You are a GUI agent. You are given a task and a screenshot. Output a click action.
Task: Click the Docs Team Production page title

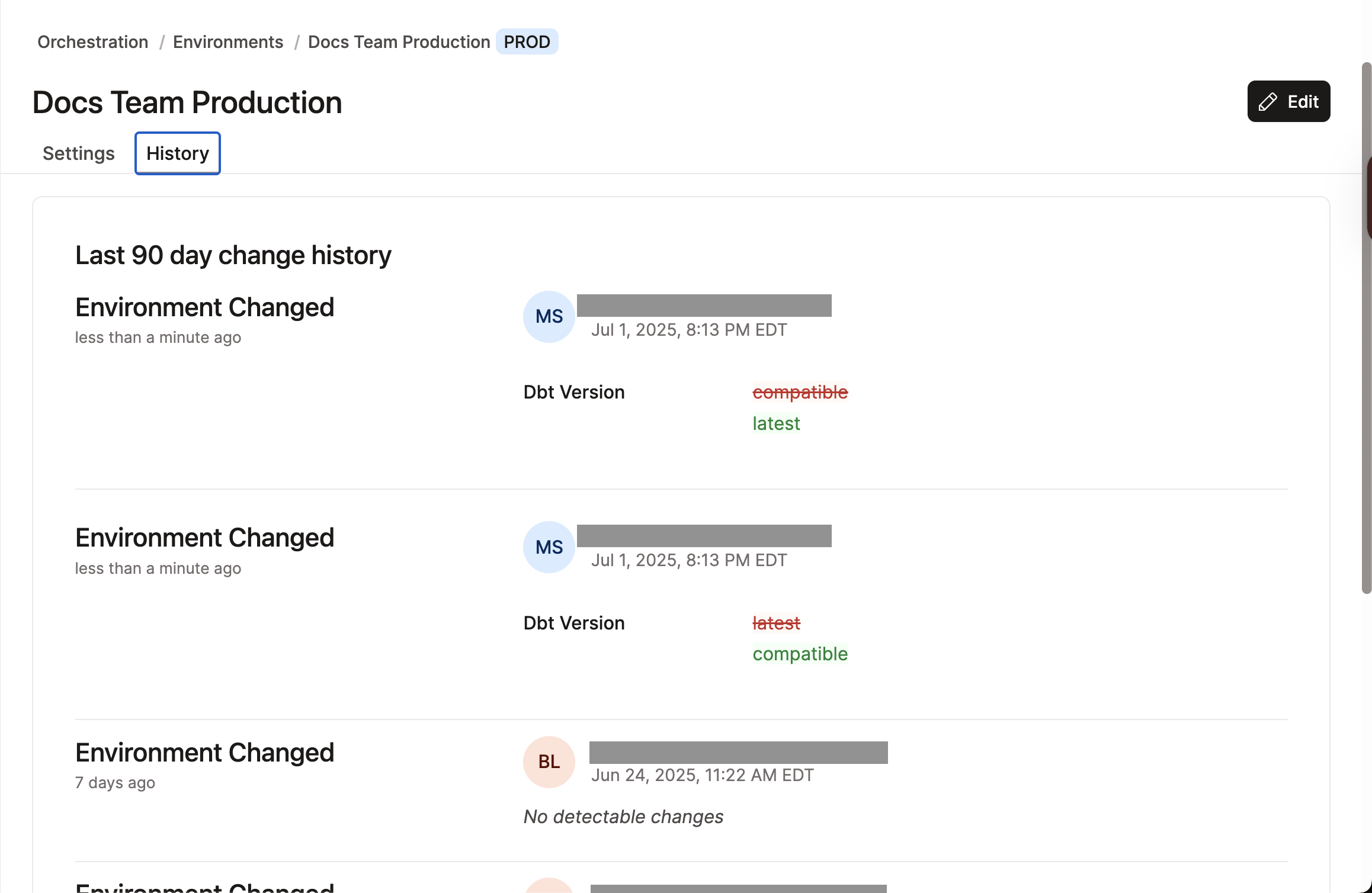coord(187,102)
